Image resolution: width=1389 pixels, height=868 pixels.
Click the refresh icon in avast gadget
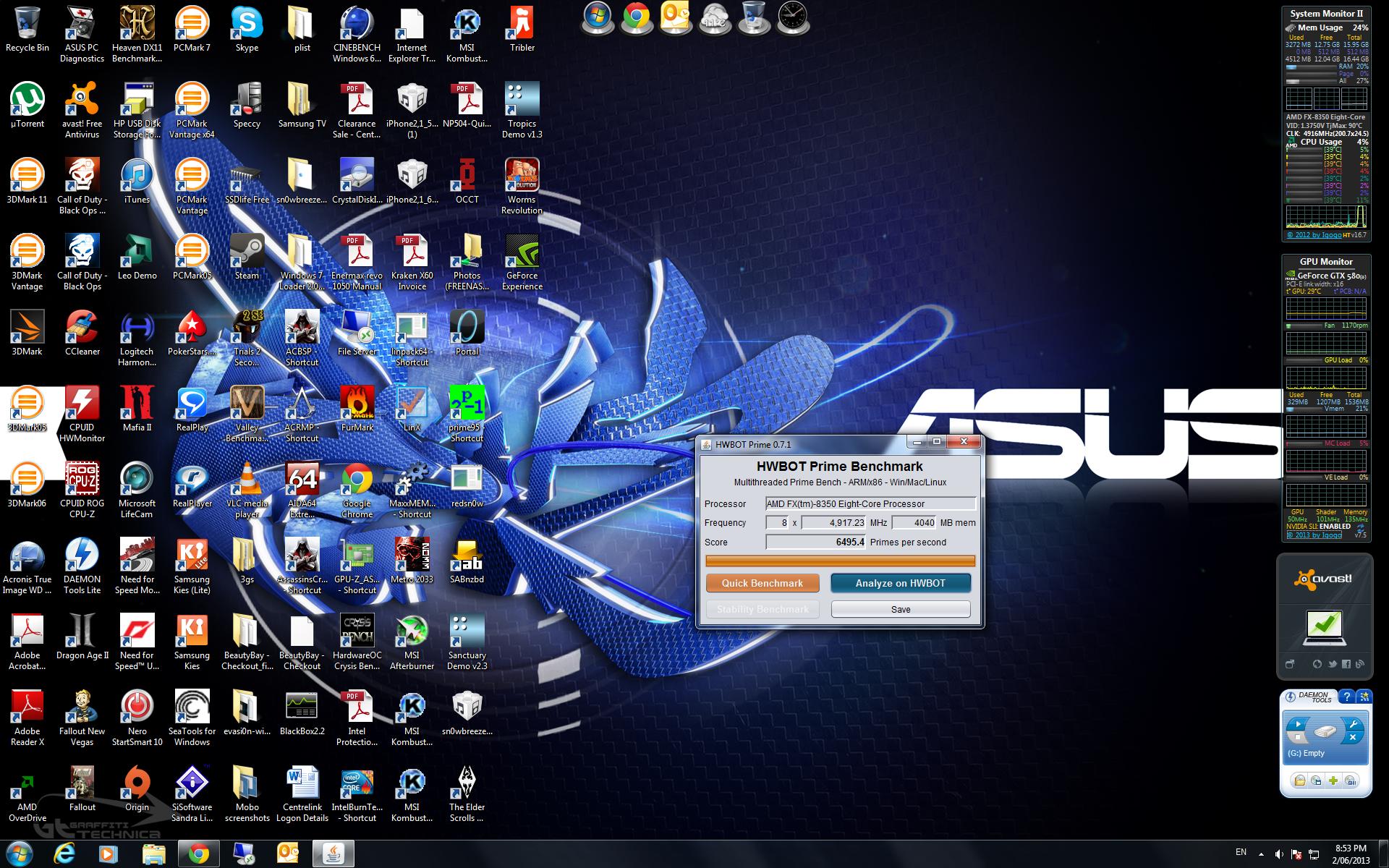(1317, 664)
